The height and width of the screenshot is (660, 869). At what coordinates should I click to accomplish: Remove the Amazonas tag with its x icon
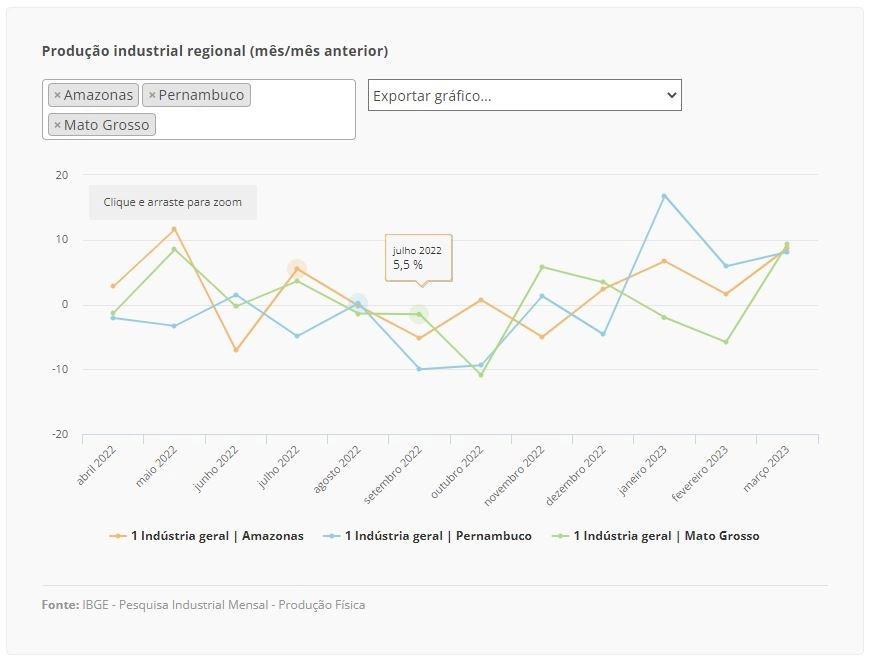click(x=57, y=95)
